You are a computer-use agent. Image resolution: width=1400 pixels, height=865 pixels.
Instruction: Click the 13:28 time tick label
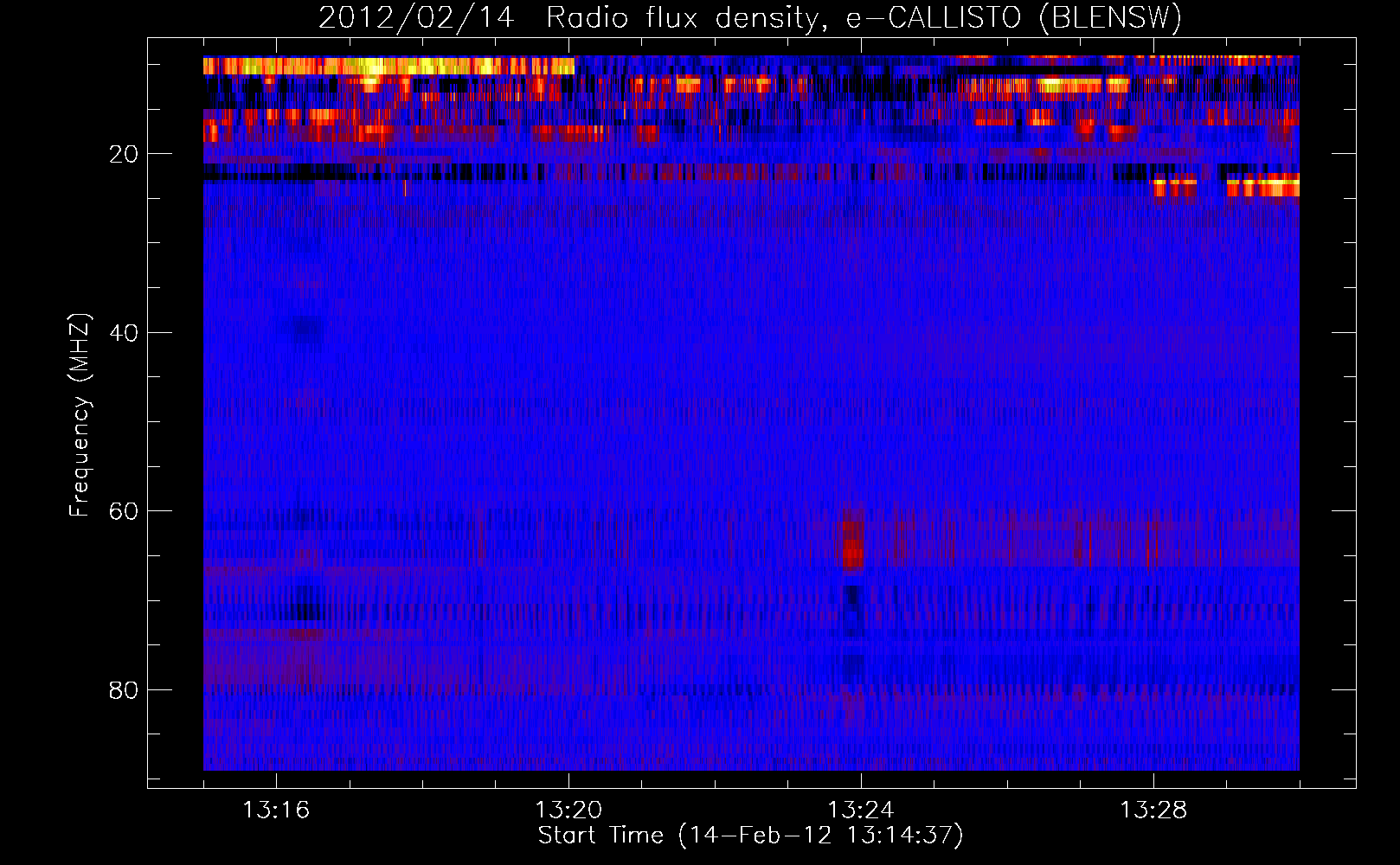pyautogui.click(x=1153, y=811)
